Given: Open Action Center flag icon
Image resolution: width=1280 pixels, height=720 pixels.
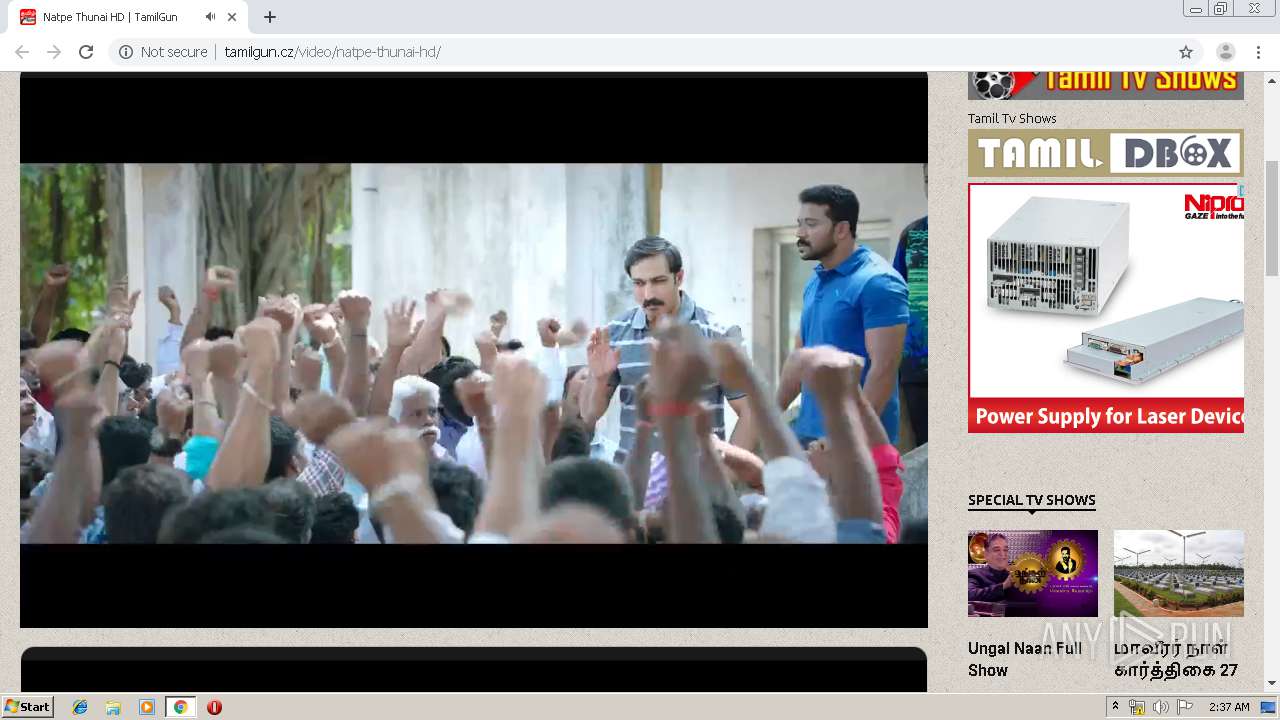Looking at the screenshot, I should pos(1185,707).
